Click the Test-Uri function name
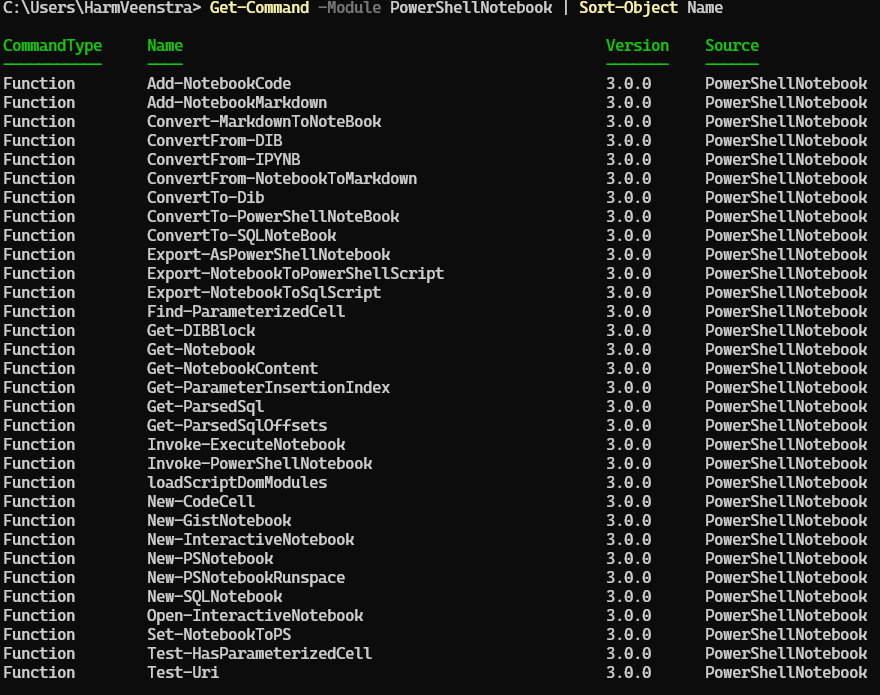The image size is (880, 695). pos(183,673)
